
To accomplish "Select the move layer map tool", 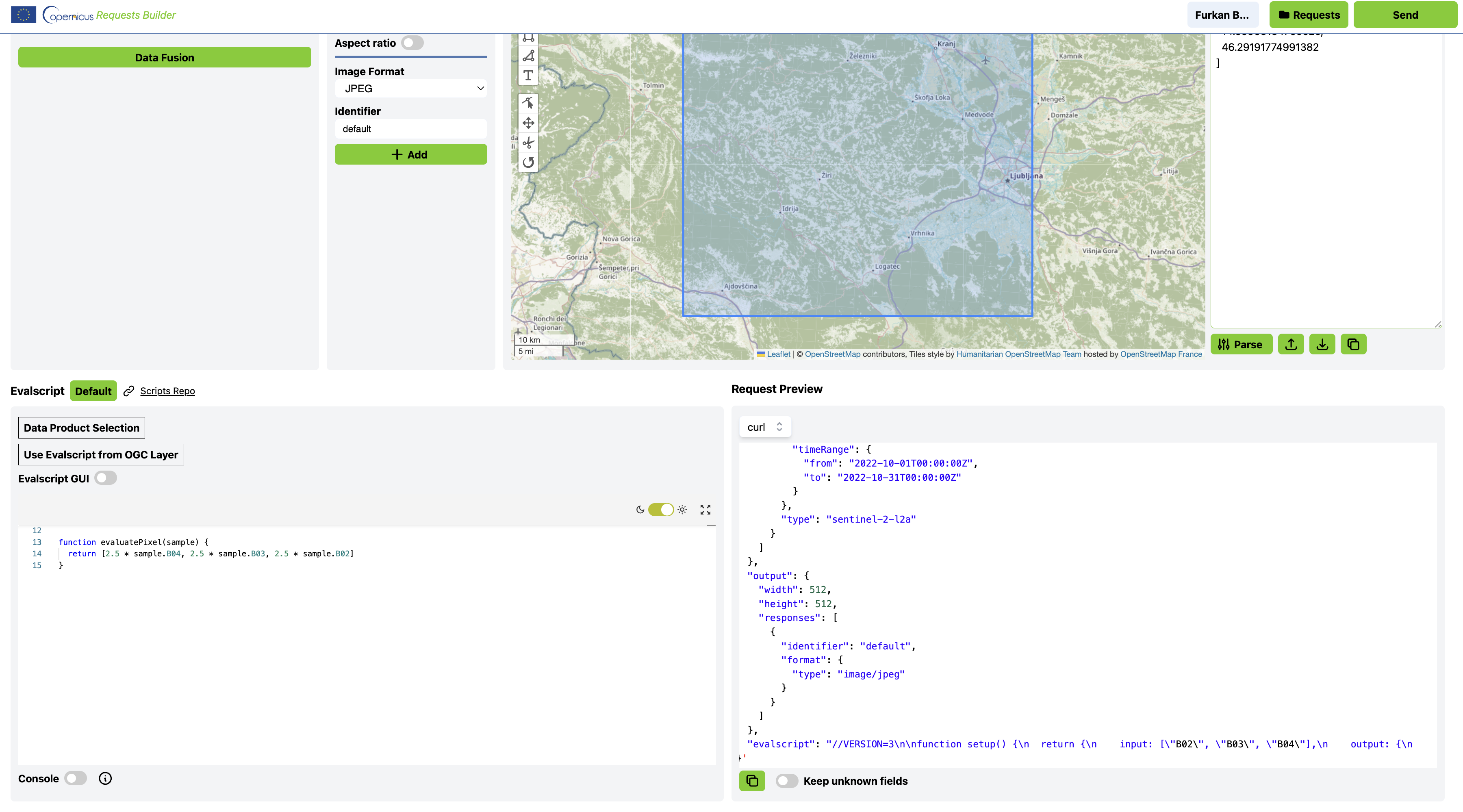I will pyautogui.click(x=528, y=123).
